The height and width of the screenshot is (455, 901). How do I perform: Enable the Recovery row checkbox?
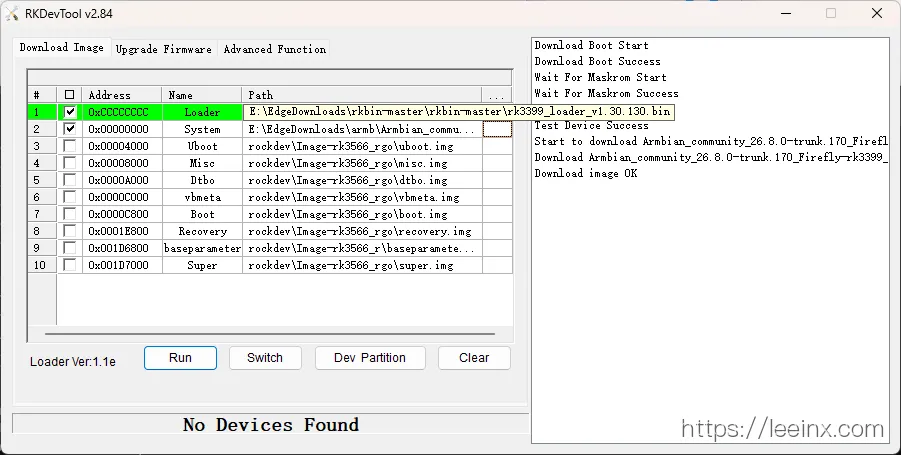[x=70, y=231]
